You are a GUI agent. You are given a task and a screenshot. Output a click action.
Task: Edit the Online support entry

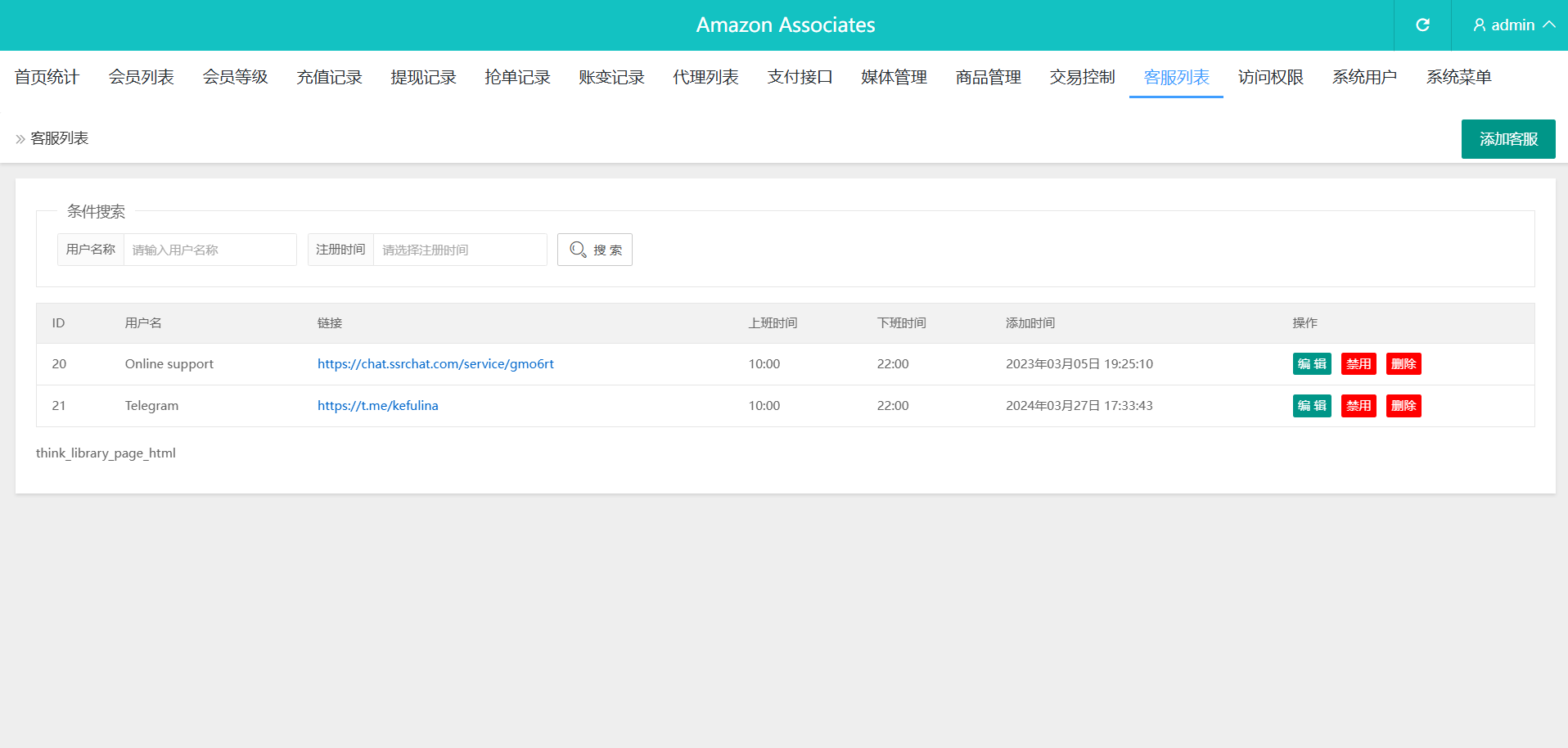pos(1311,364)
